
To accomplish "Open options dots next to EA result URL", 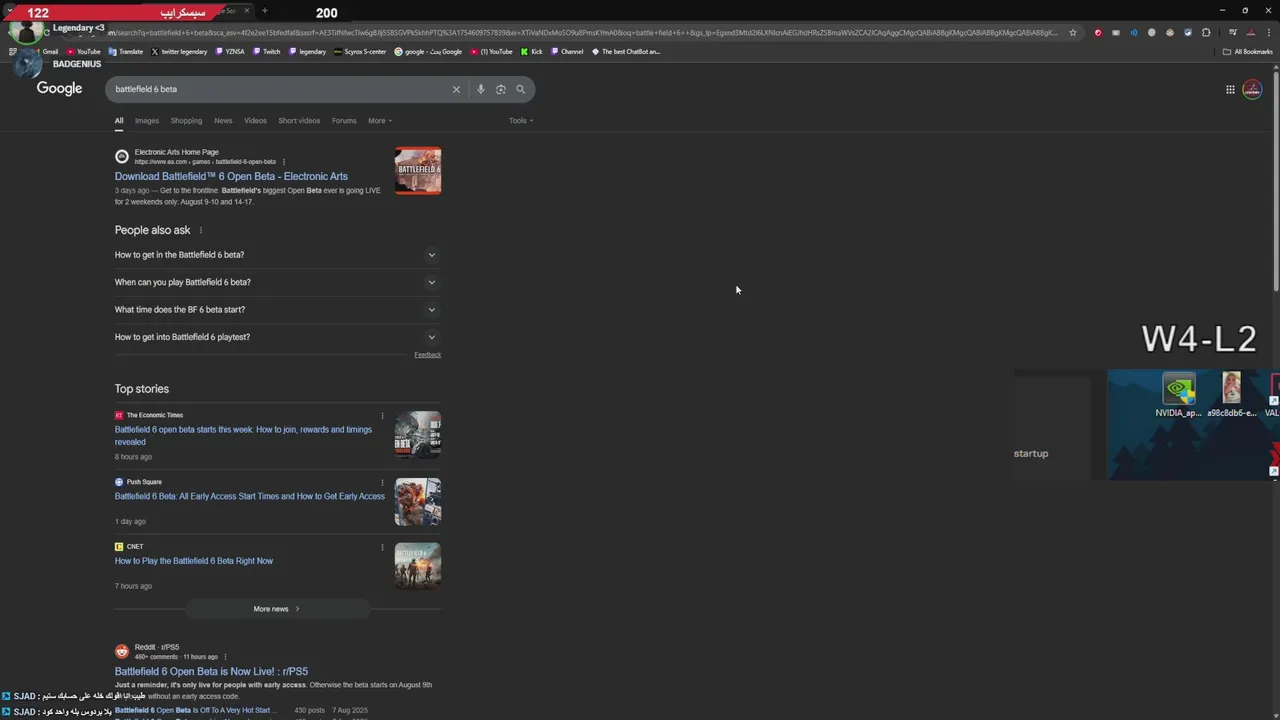I will [x=284, y=161].
